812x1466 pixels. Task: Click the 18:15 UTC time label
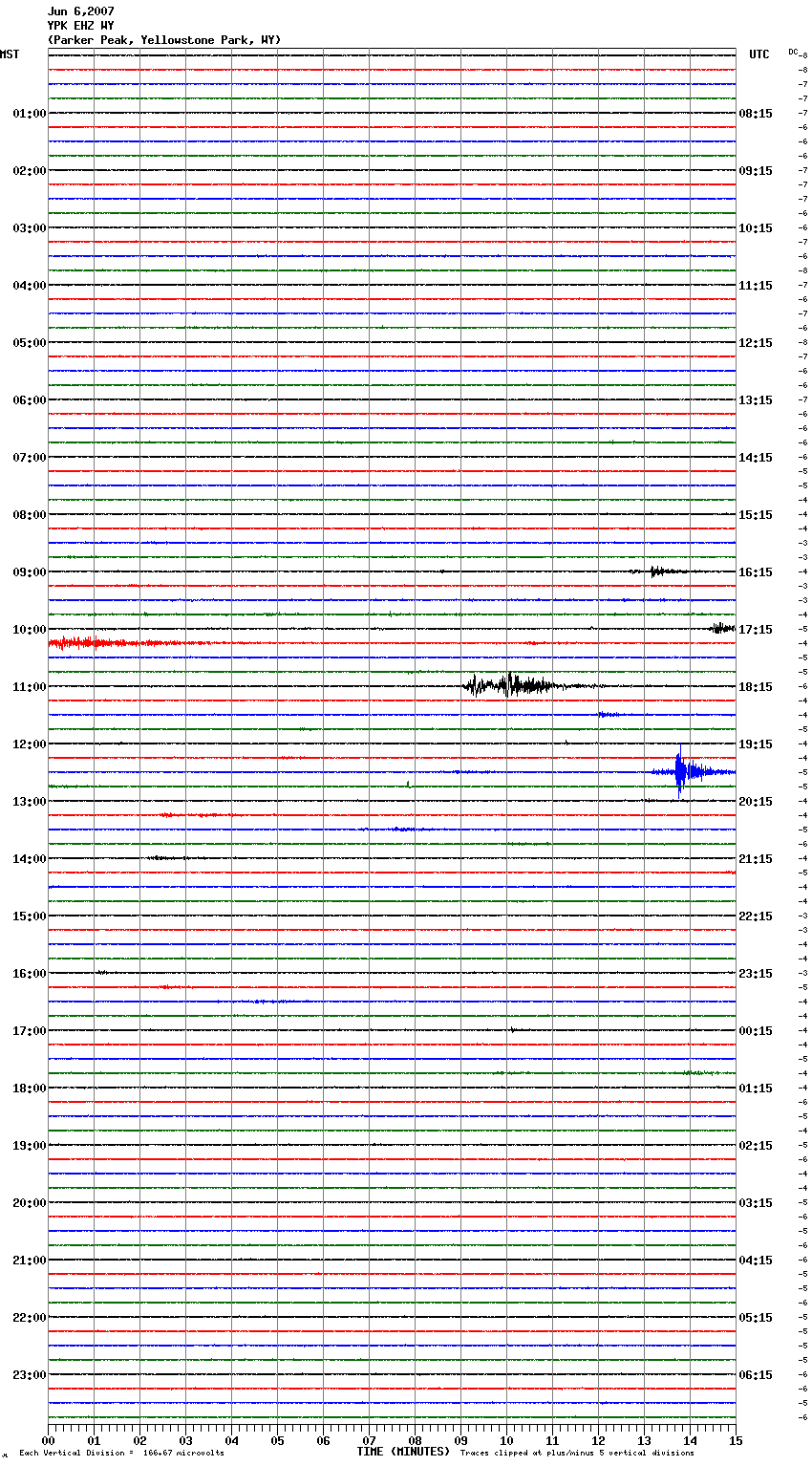pyautogui.click(x=756, y=687)
